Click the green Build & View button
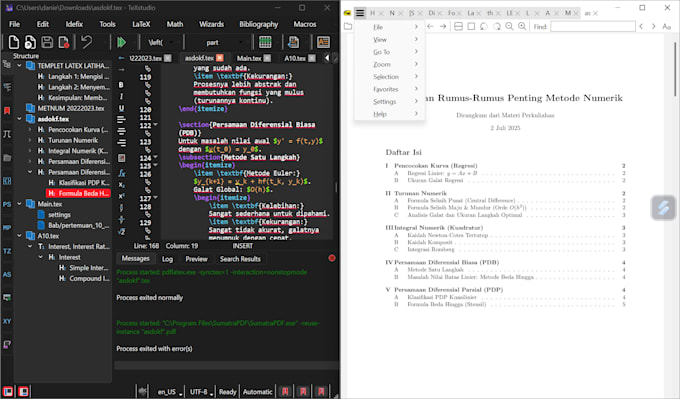Viewport: 680px width, 399px height. coord(121,43)
